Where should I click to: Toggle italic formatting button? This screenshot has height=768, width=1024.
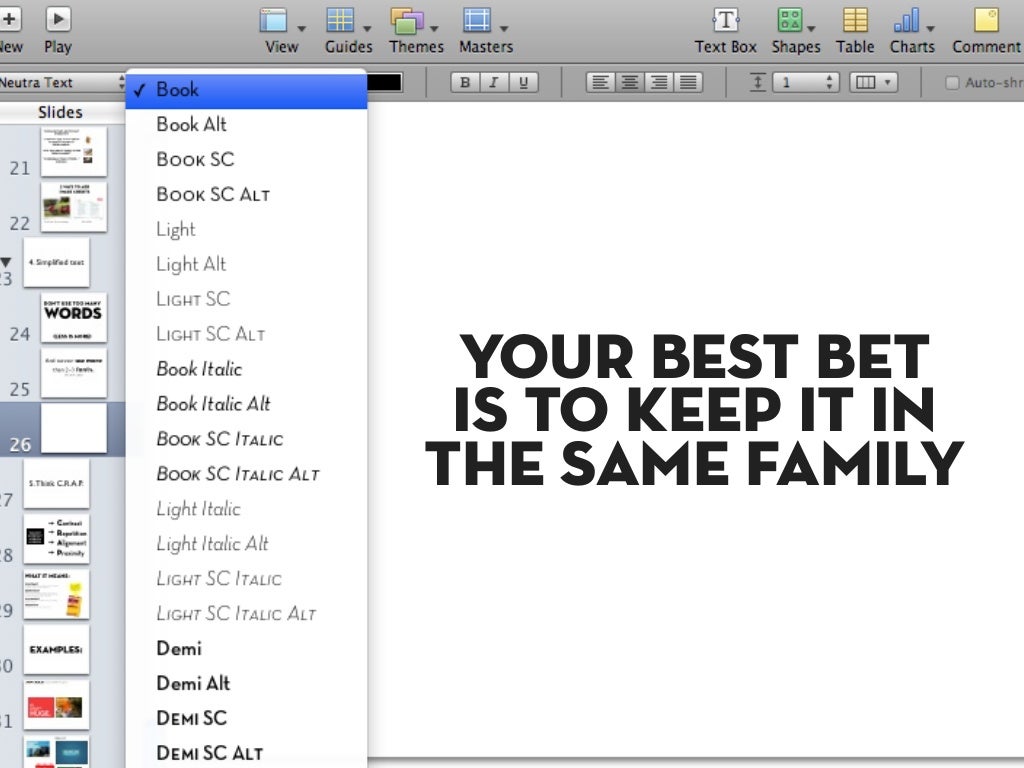pyautogui.click(x=493, y=83)
